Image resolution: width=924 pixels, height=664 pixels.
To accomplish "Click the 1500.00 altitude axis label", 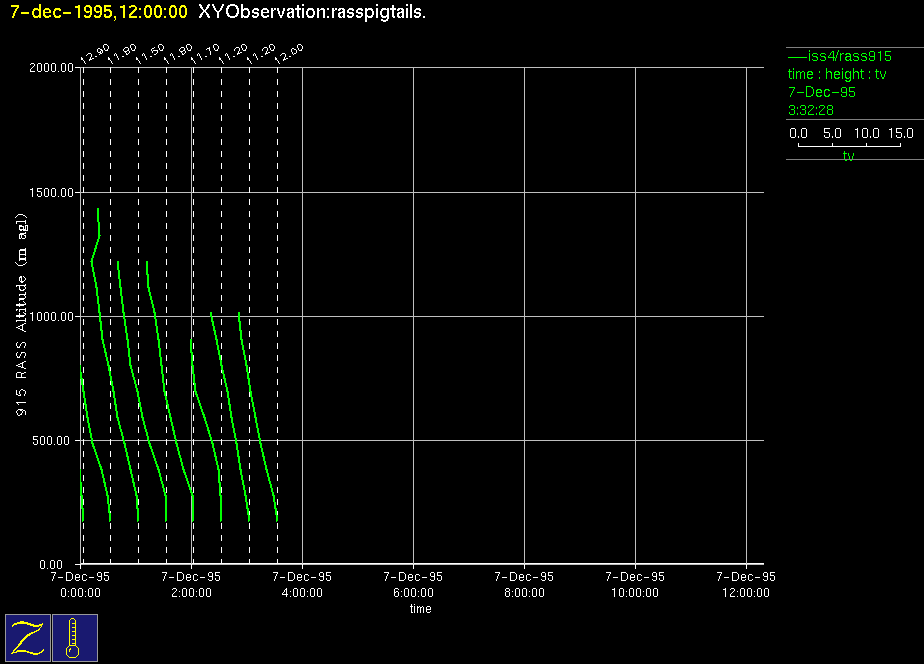I will coord(52,192).
